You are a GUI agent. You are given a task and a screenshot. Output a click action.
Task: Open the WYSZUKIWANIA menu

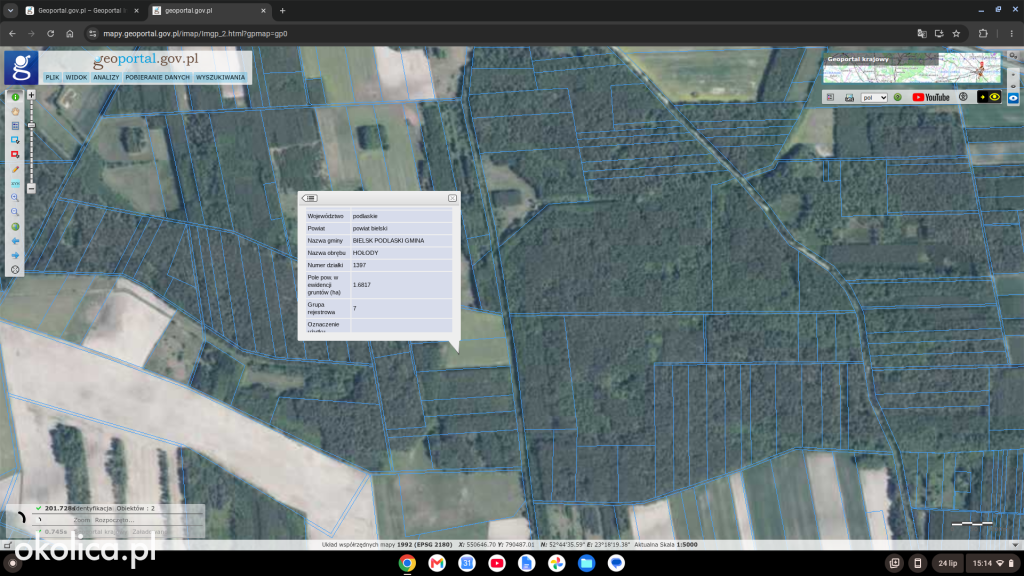(220, 77)
